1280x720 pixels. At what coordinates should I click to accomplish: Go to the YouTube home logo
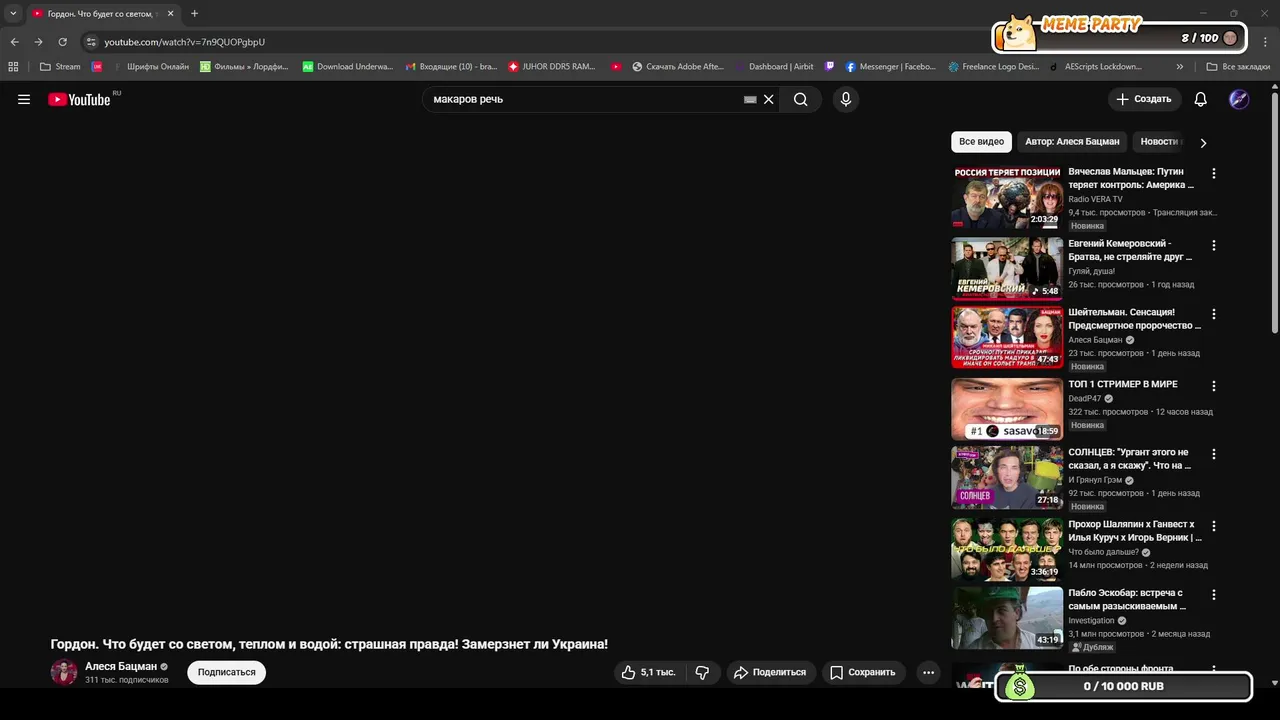click(79, 99)
